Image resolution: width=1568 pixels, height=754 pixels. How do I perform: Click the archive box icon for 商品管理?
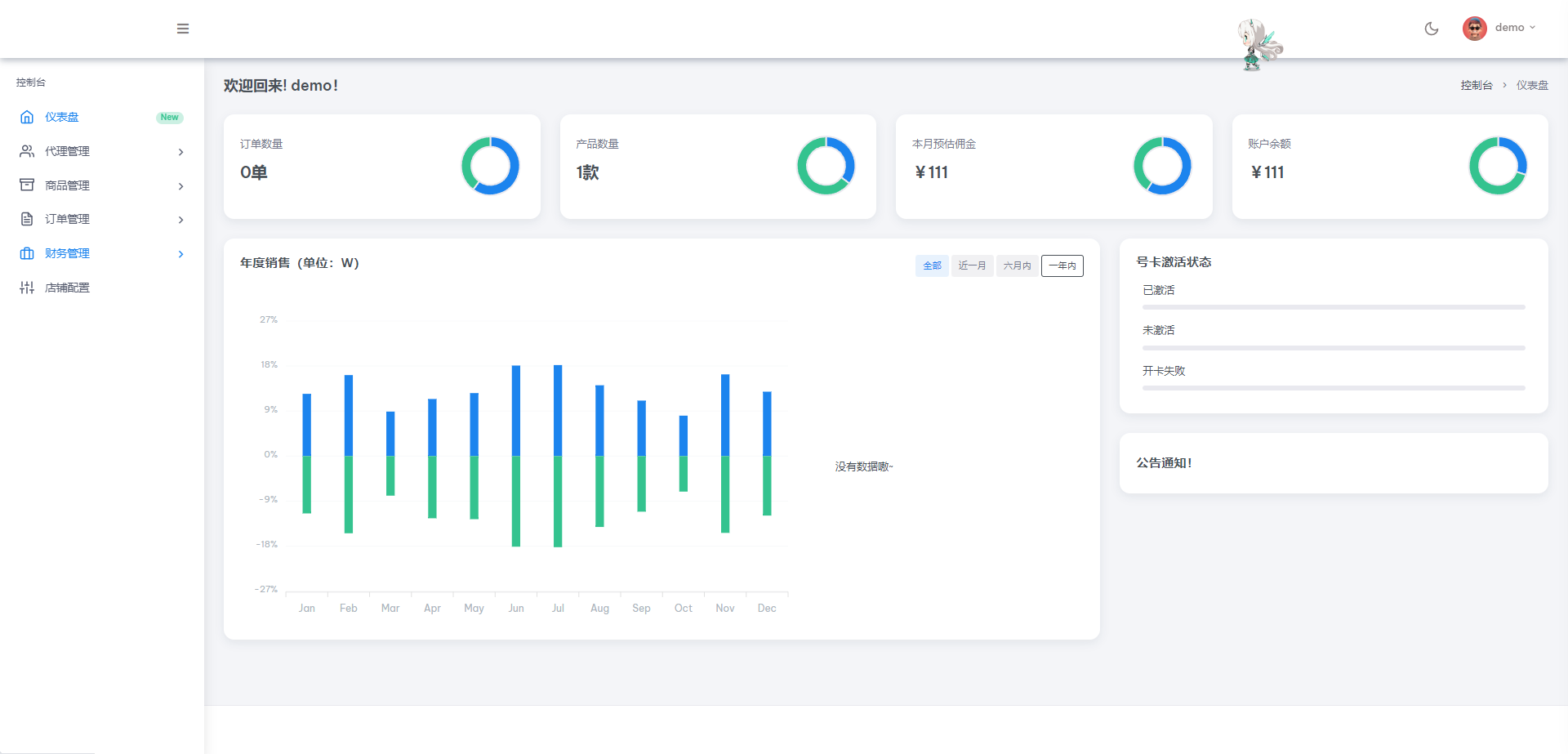[x=27, y=185]
